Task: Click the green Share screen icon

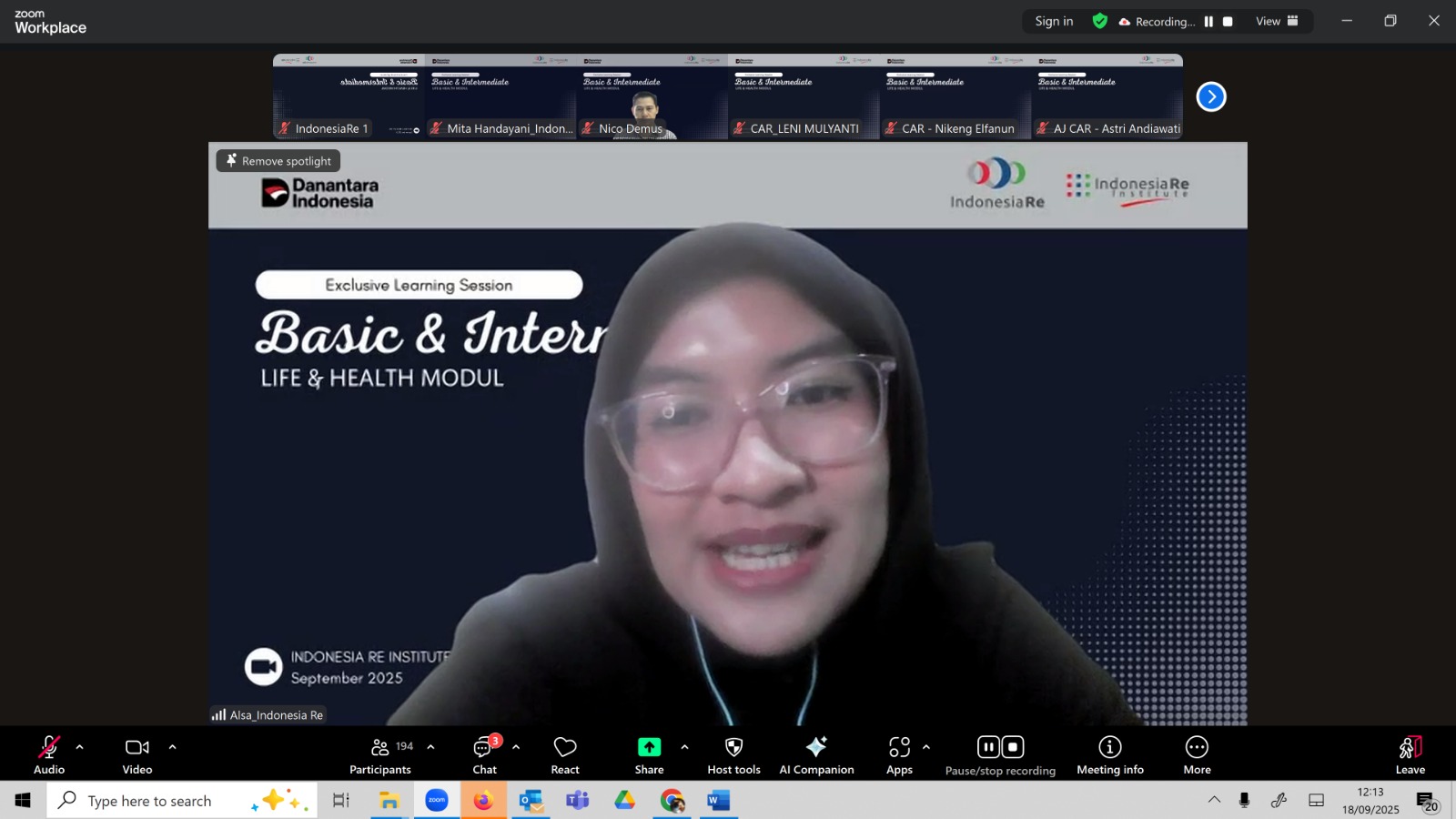Action: pyautogui.click(x=649, y=747)
